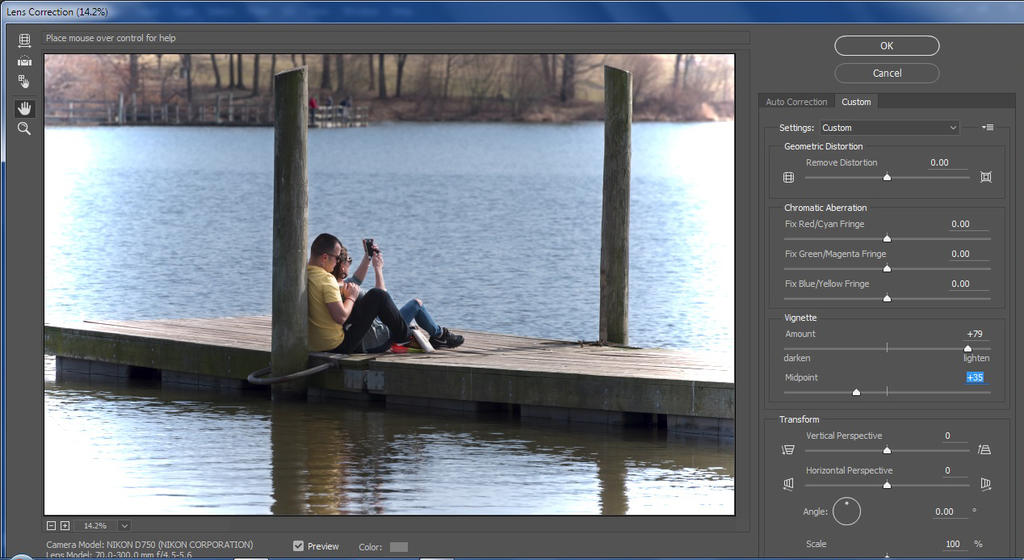Click the zoom out minus button

[x=51, y=525]
